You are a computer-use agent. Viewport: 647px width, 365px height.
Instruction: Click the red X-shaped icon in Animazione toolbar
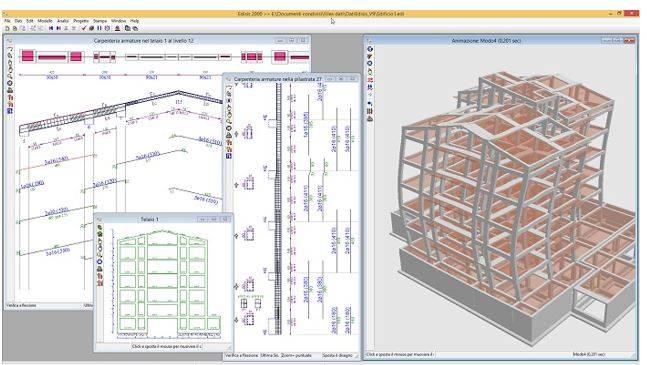point(370,79)
